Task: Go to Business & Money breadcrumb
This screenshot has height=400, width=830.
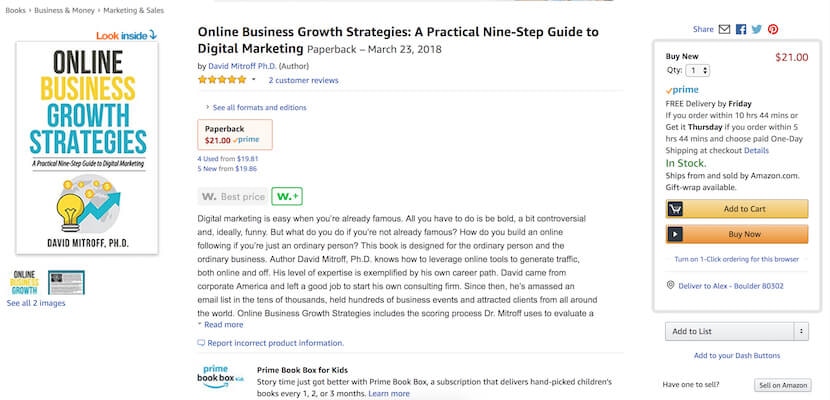Action: (x=61, y=8)
